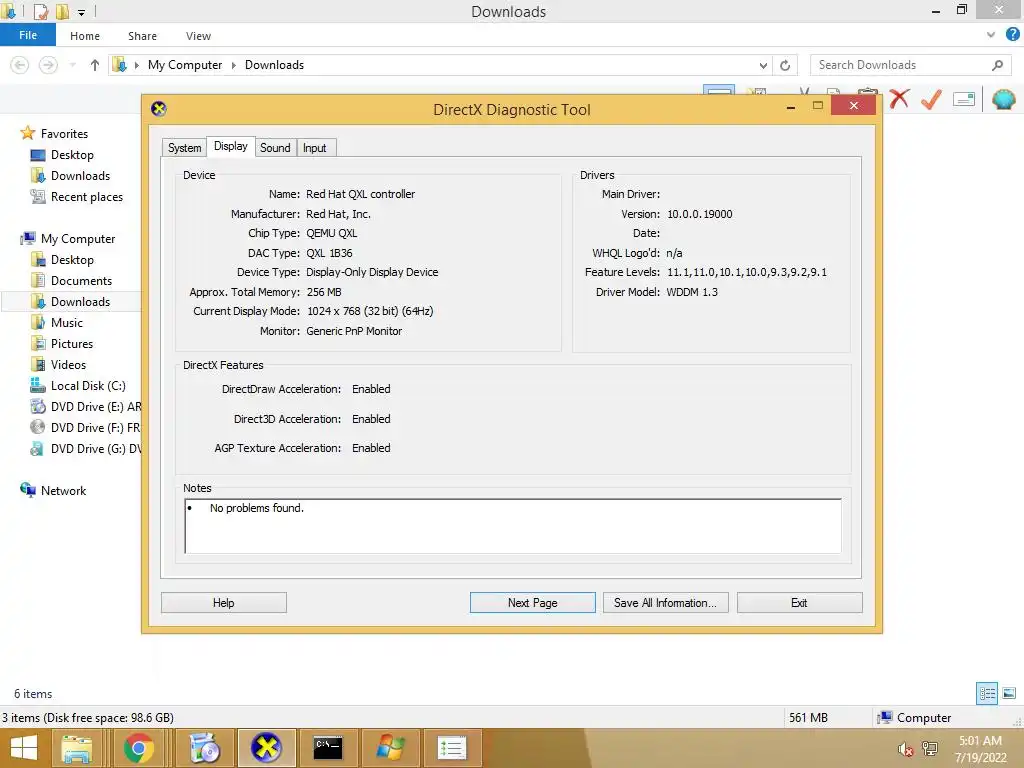
Task: Open the View ribbon tab
Action: point(198,36)
